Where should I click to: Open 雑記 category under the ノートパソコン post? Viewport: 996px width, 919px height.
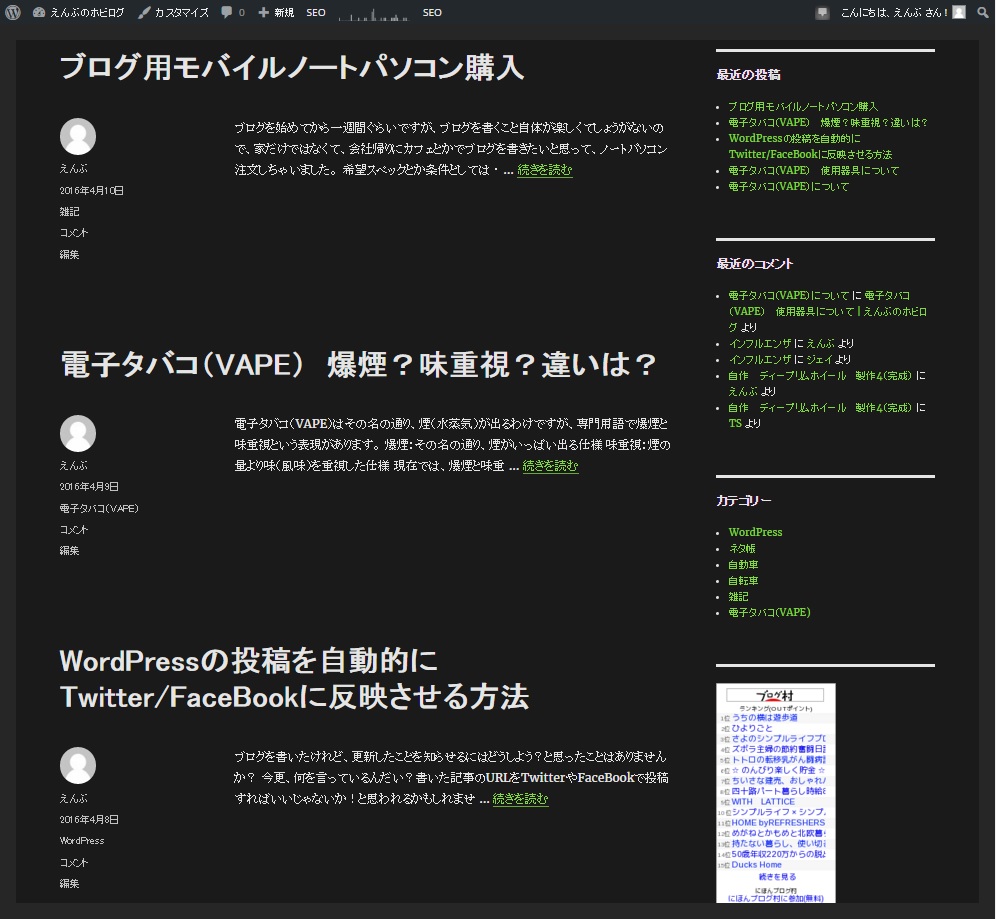click(x=69, y=211)
